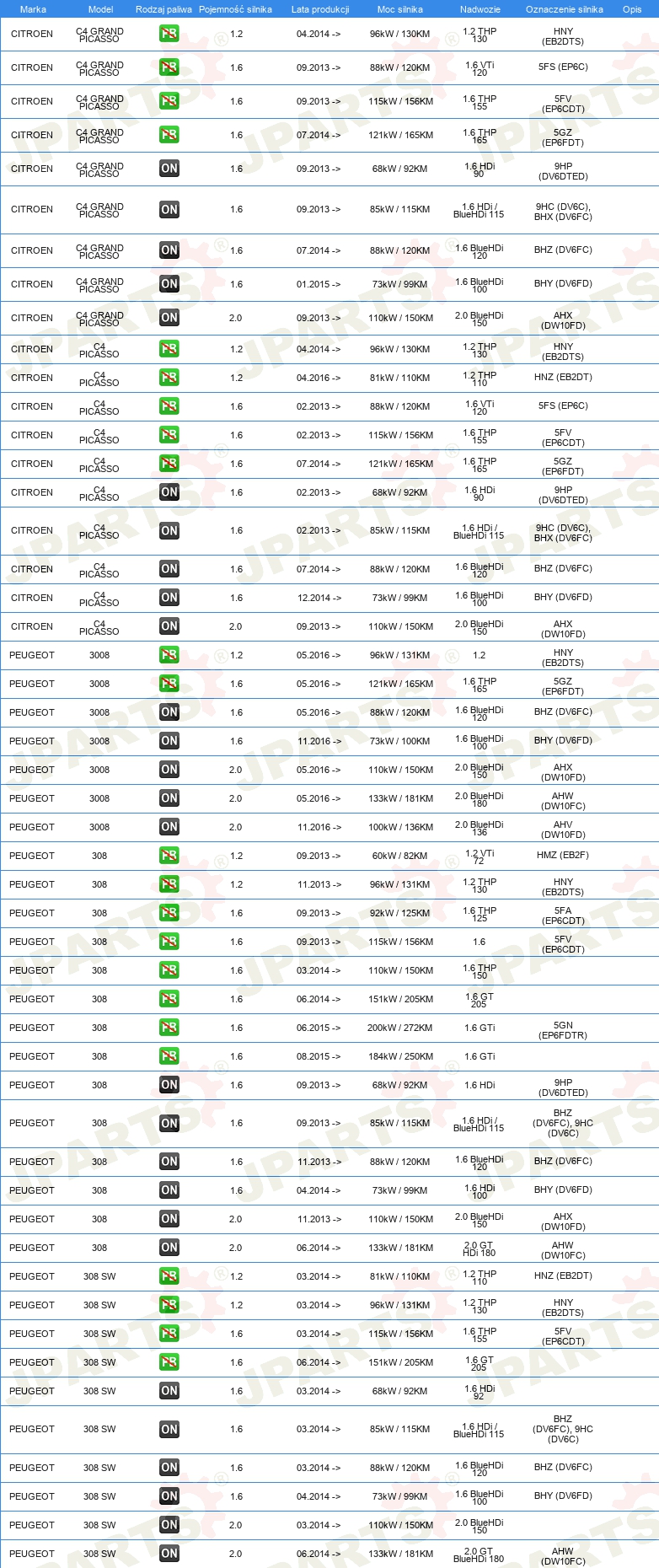Click the PB icon in the Peugeot 308 1.6 THP 150 row
659x1568 pixels.
169,970
